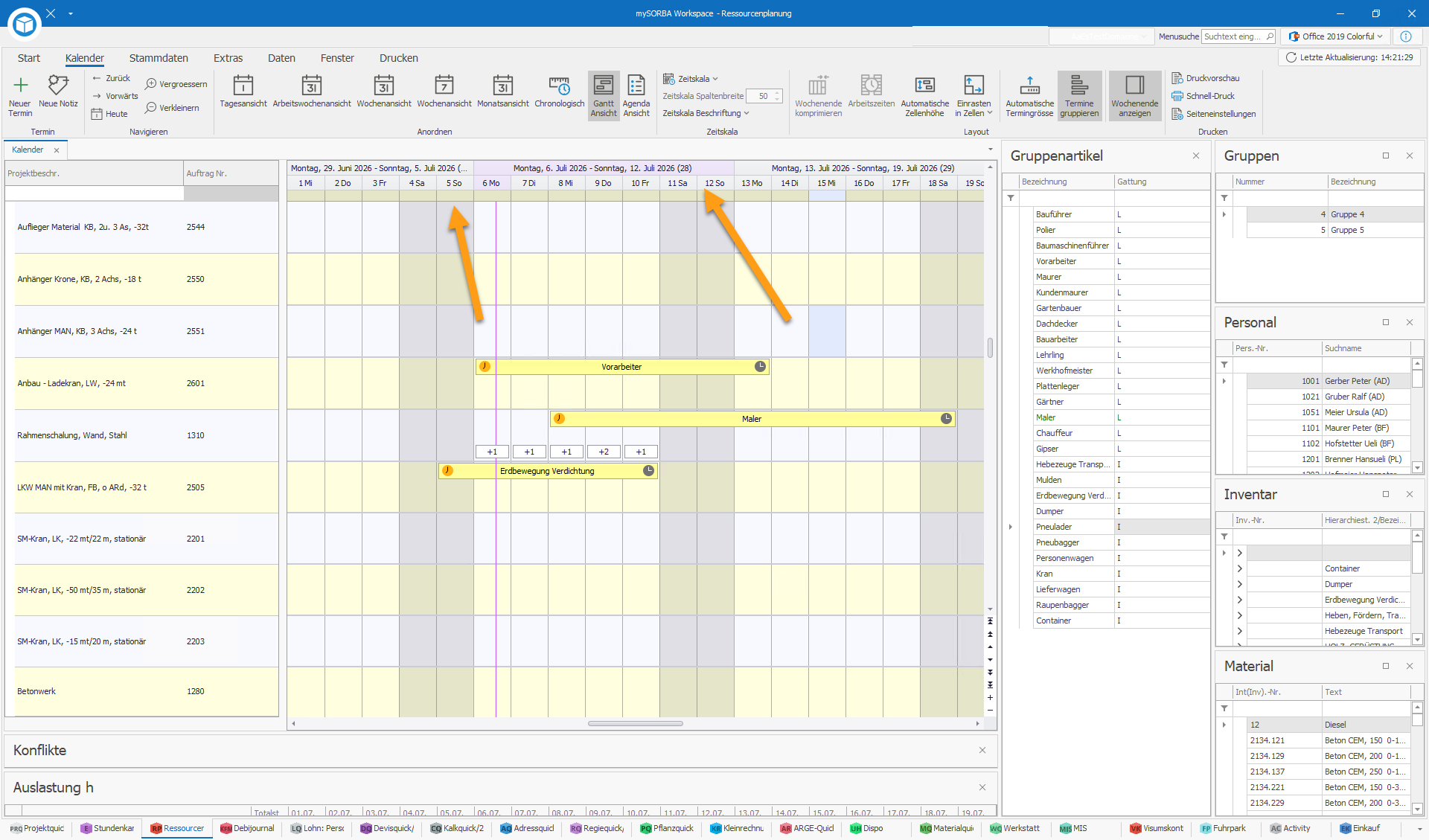Screen dimensions: 1429x840
Task: Open the Stammdaten ribbon tab
Action: (159, 58)
